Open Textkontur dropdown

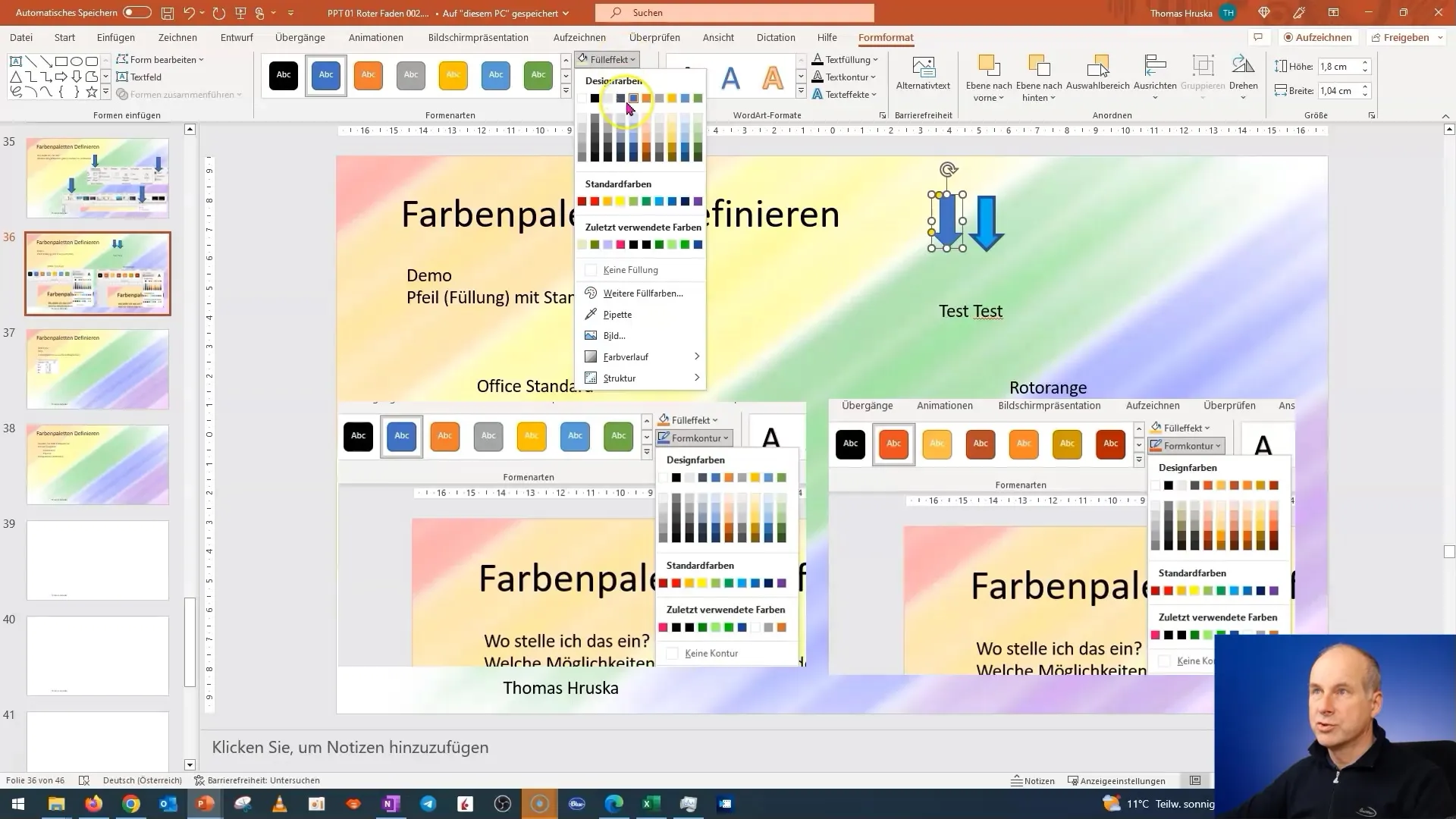coord(844,77)
